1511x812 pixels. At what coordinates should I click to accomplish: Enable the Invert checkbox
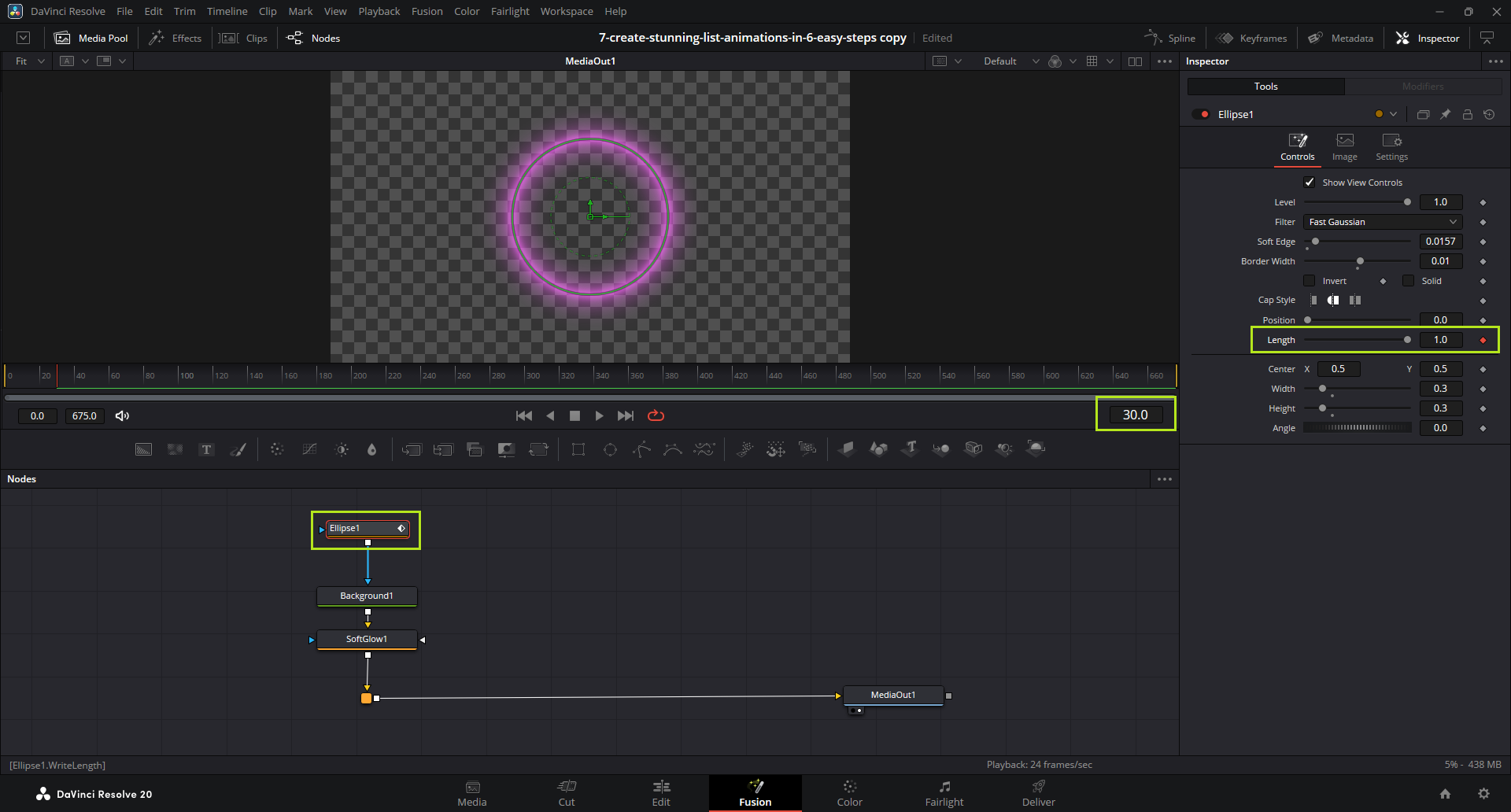tap(1310, 281)
